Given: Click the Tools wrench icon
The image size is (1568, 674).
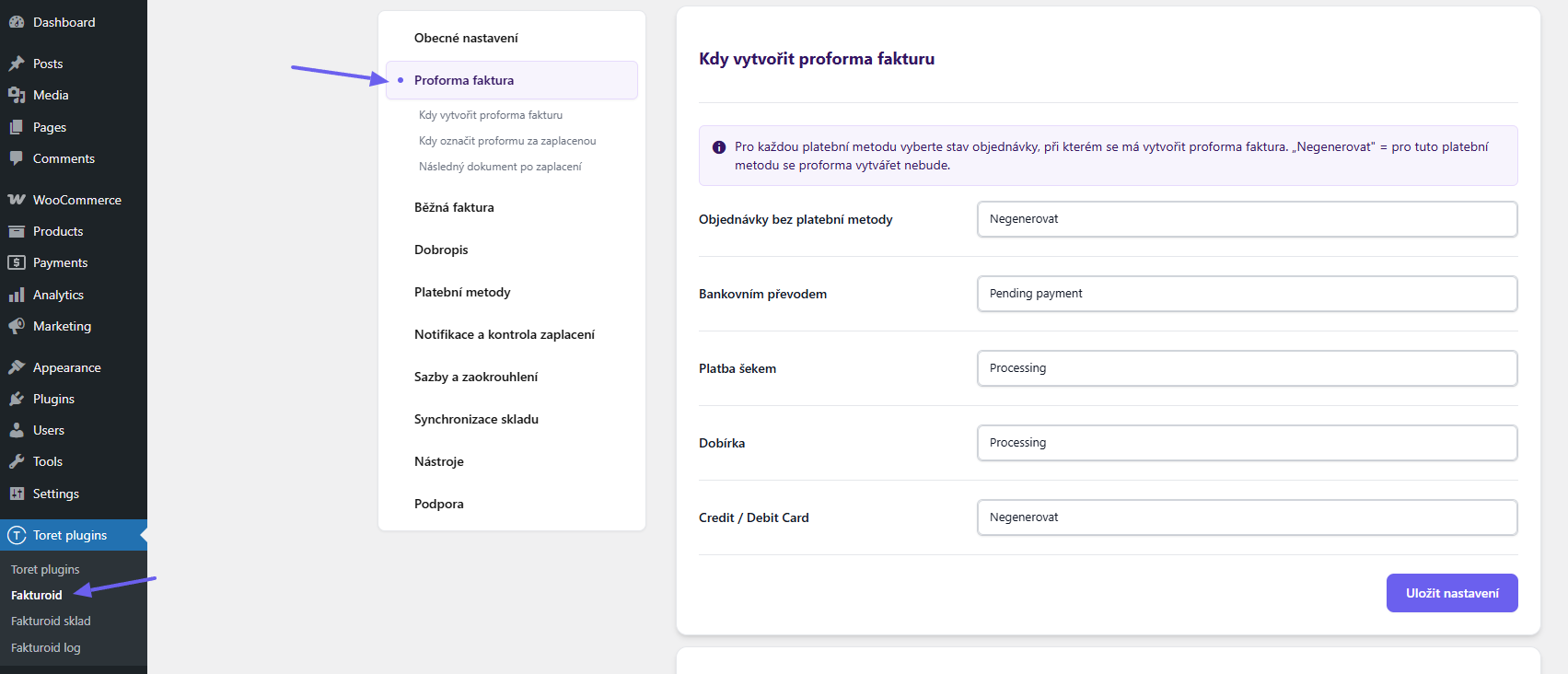Looking at the screenshot, I should pos(17,461).
